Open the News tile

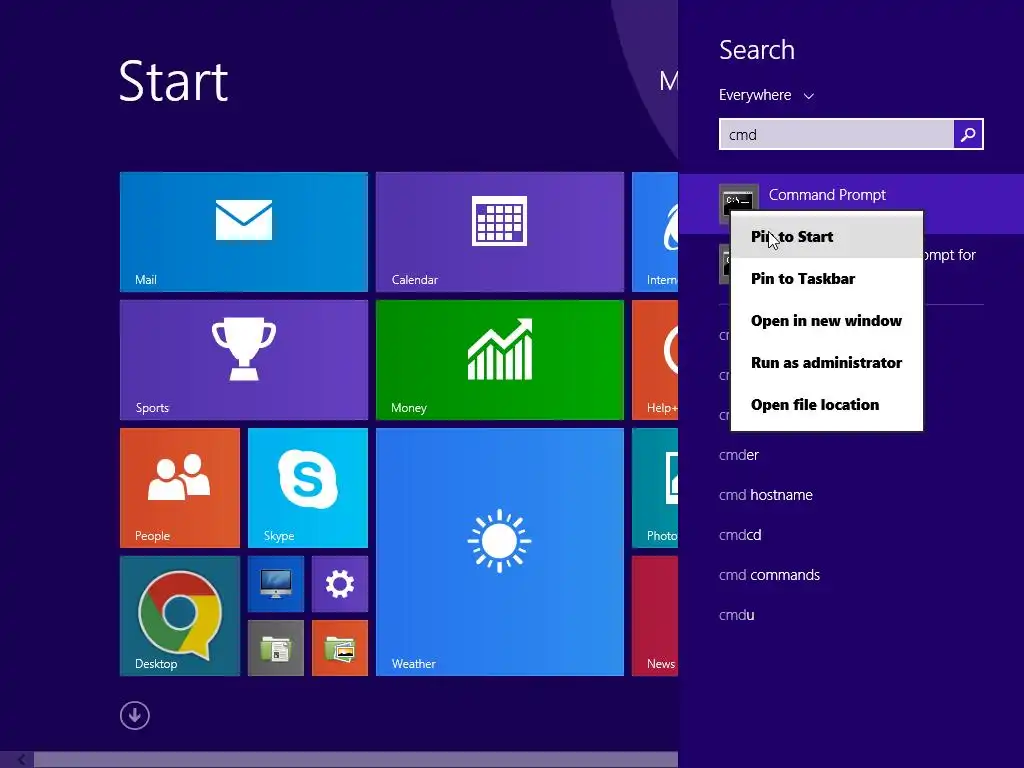[x=655, y=616]
